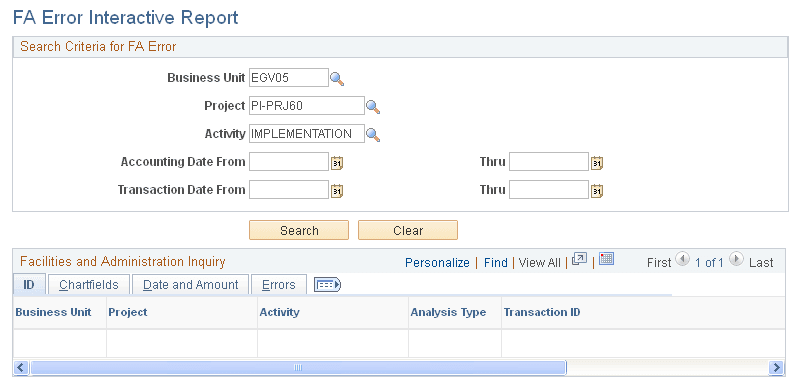Viewport: 799px width, 384px height.
Task: Click the '1 of 1' row counter
Action: coord(709,263)
